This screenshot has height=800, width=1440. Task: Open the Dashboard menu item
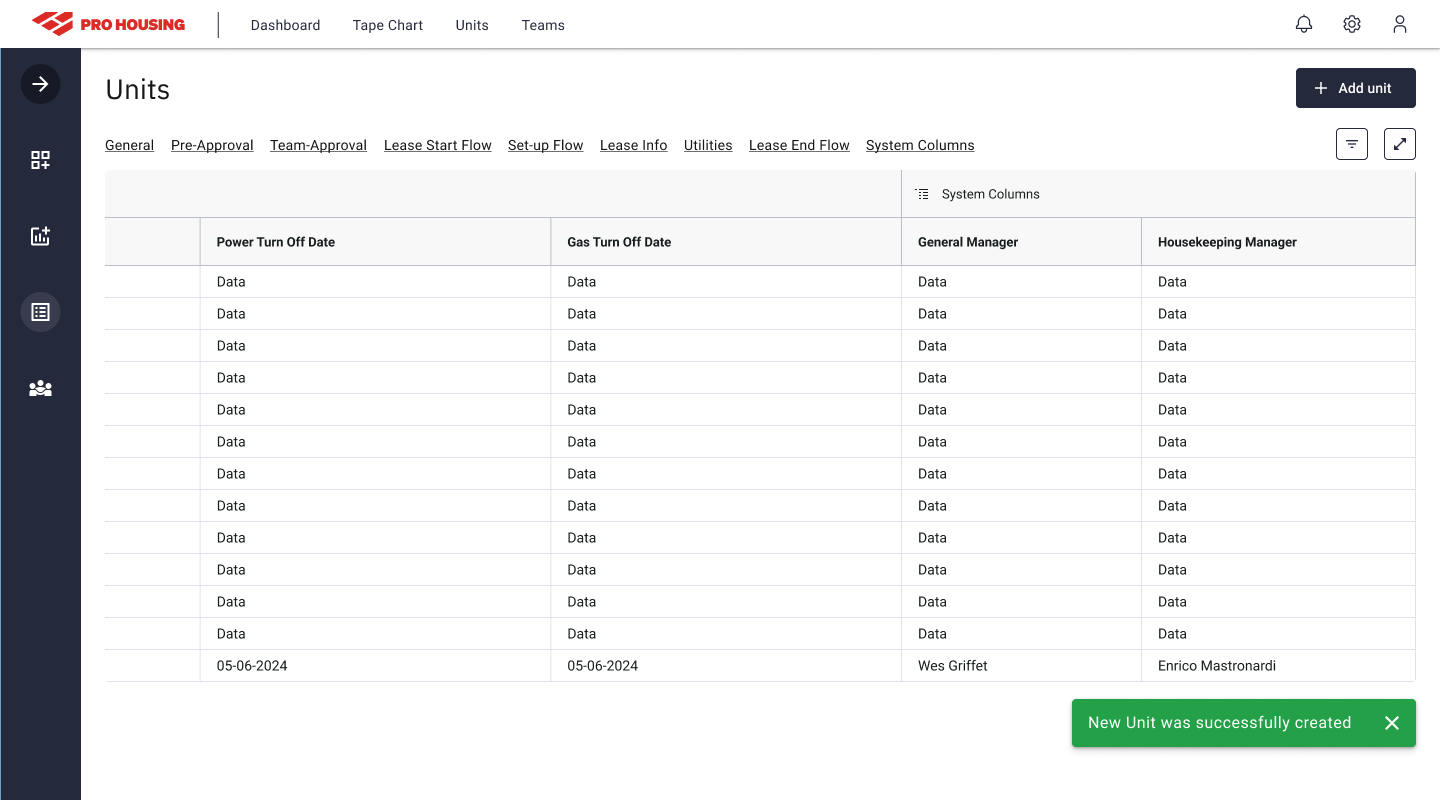[285, 25]
